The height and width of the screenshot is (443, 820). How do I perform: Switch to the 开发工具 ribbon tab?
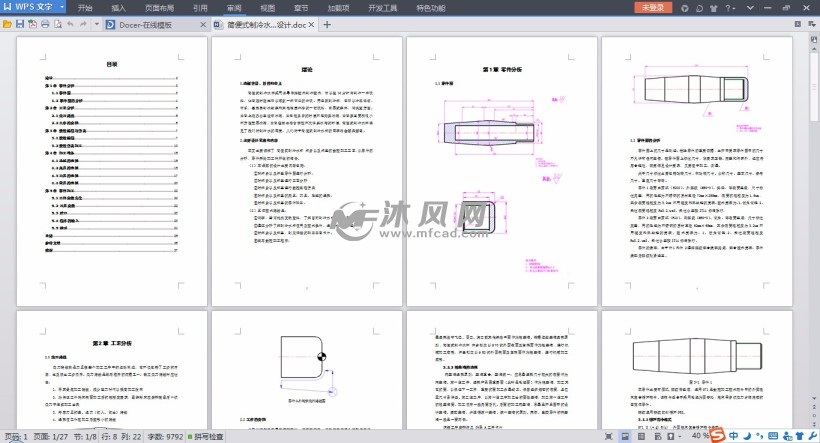coord(383,8)
